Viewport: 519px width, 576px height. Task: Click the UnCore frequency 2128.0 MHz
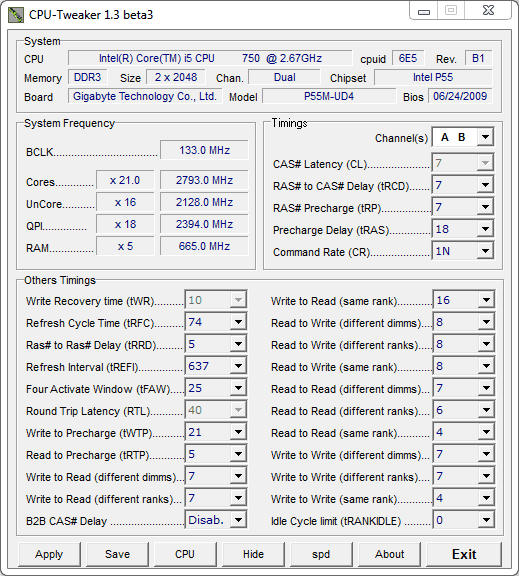tap(204, 202)
